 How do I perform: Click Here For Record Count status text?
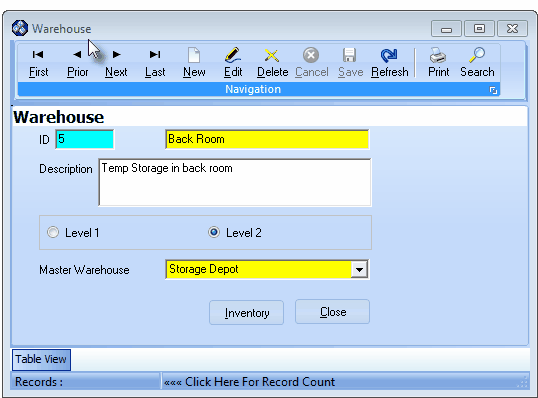[x=249, y=382]
